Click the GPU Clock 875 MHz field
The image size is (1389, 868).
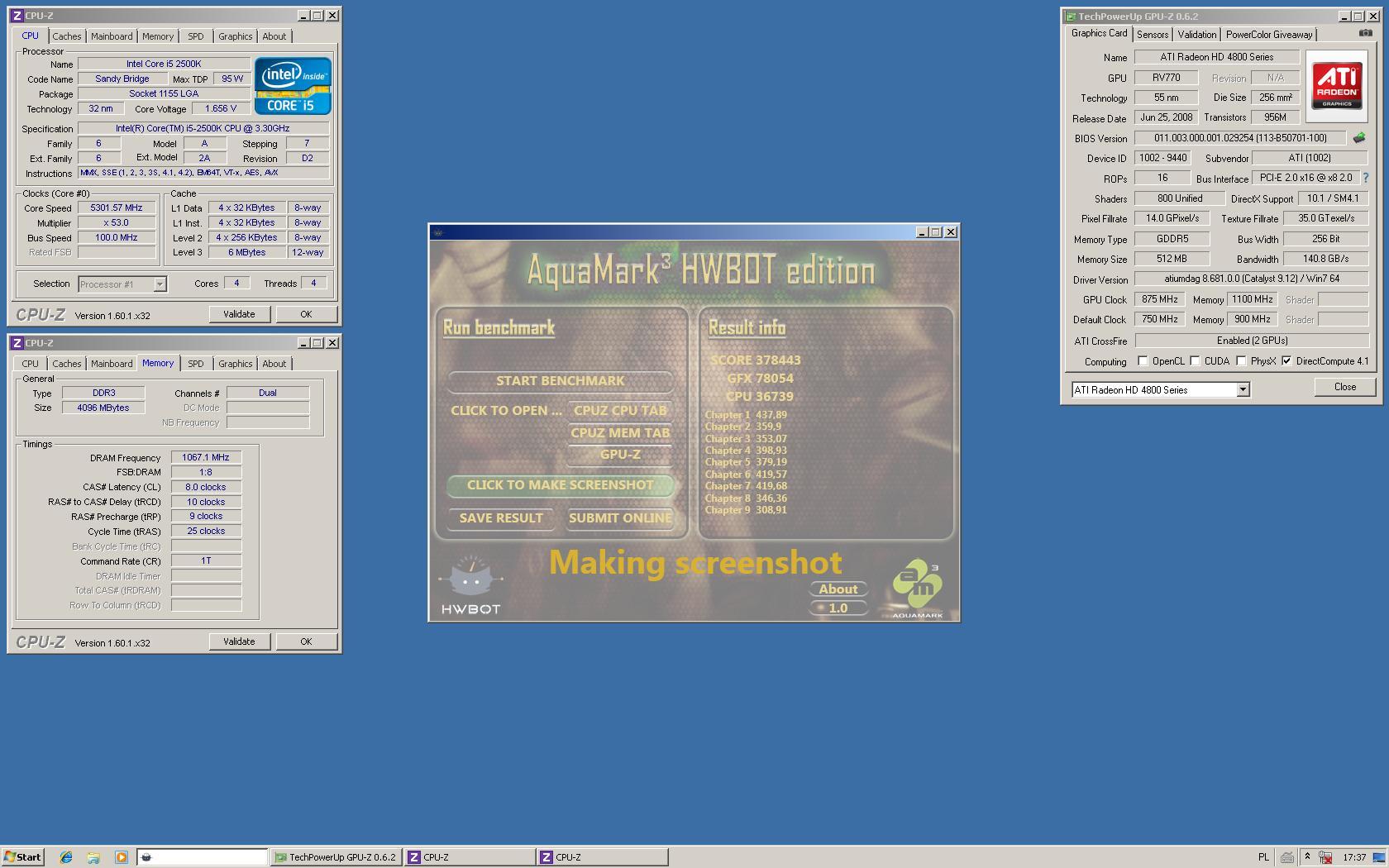(1160, 299)
